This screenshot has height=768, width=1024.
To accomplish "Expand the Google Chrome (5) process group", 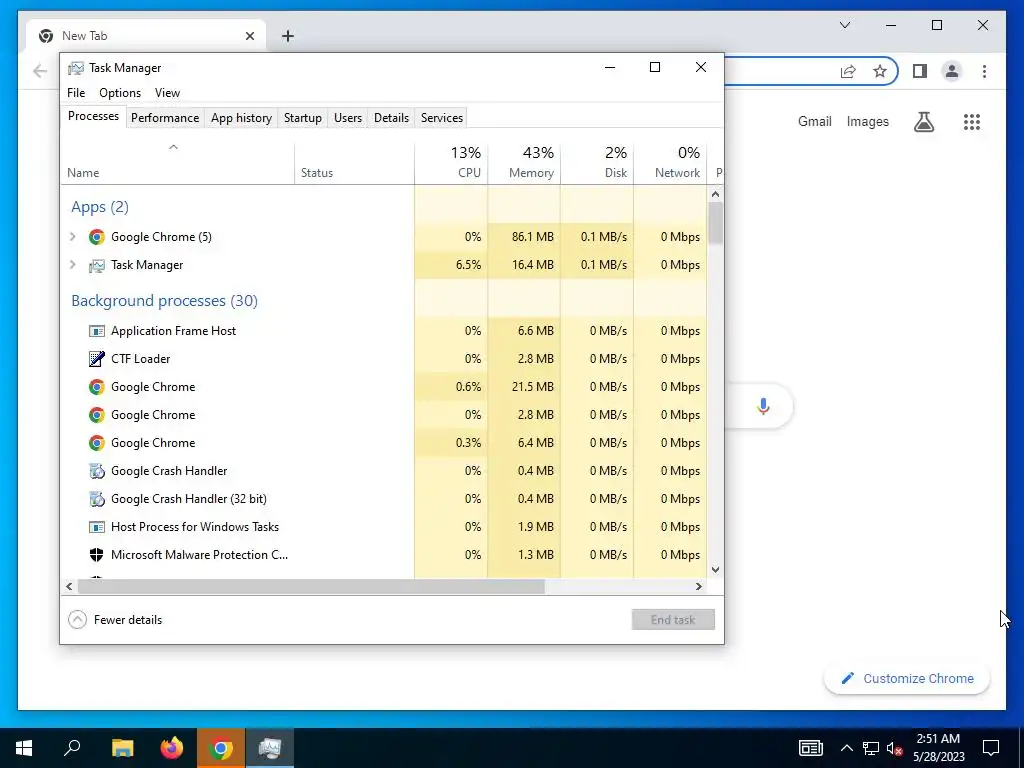I will point(73,237).
